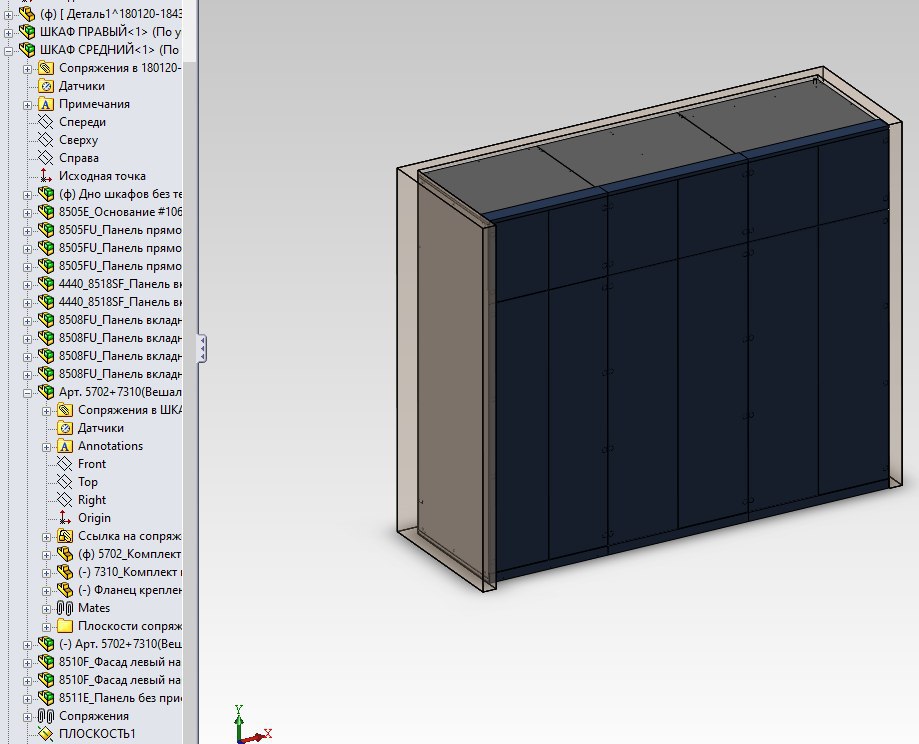Click the 8505E_Основание component icon
The width and height of the screenshot is (919, 744).
46,212
